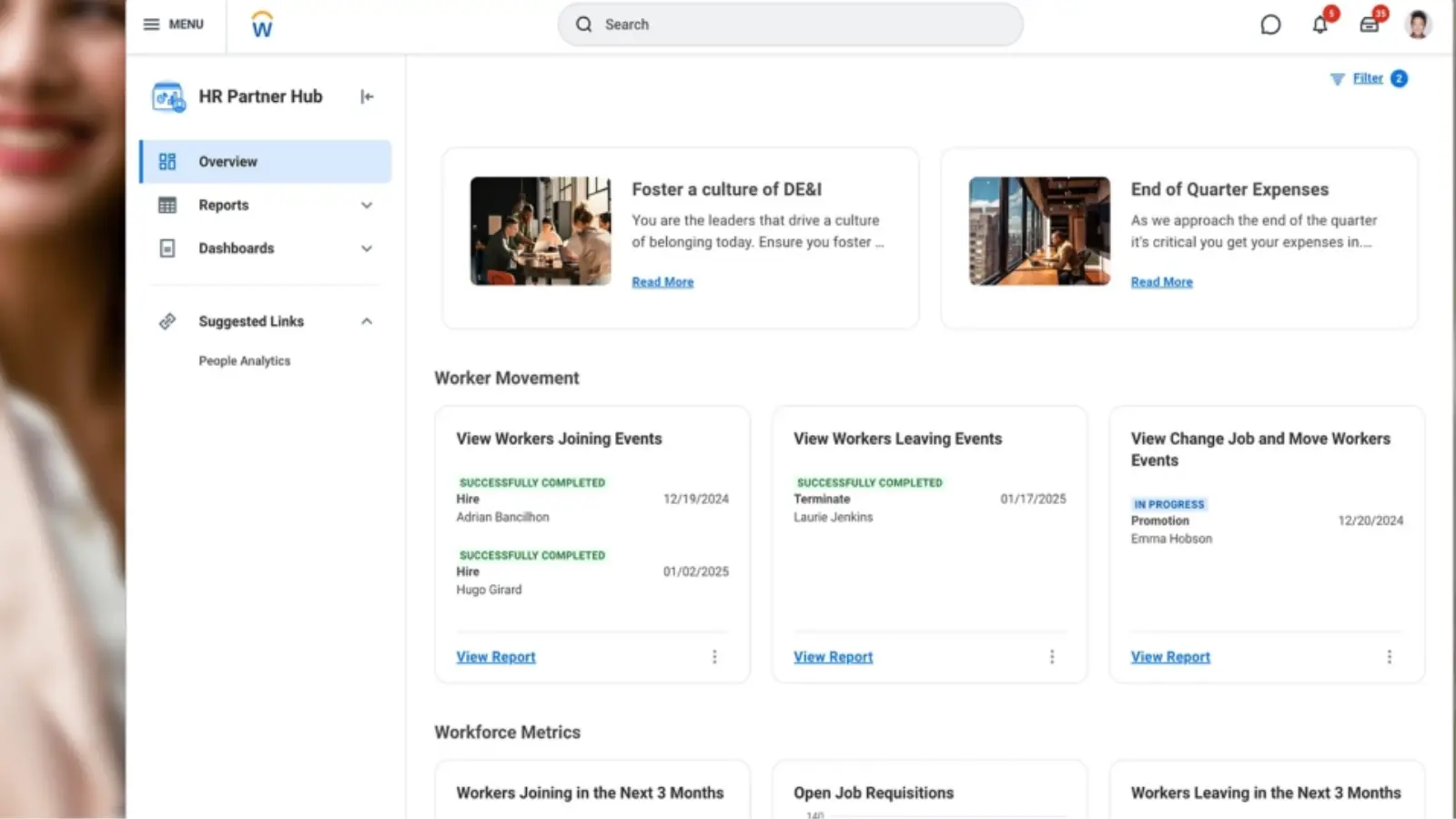Click into the Search field
The image size is (1456, 819).
[x=790, y=25]
